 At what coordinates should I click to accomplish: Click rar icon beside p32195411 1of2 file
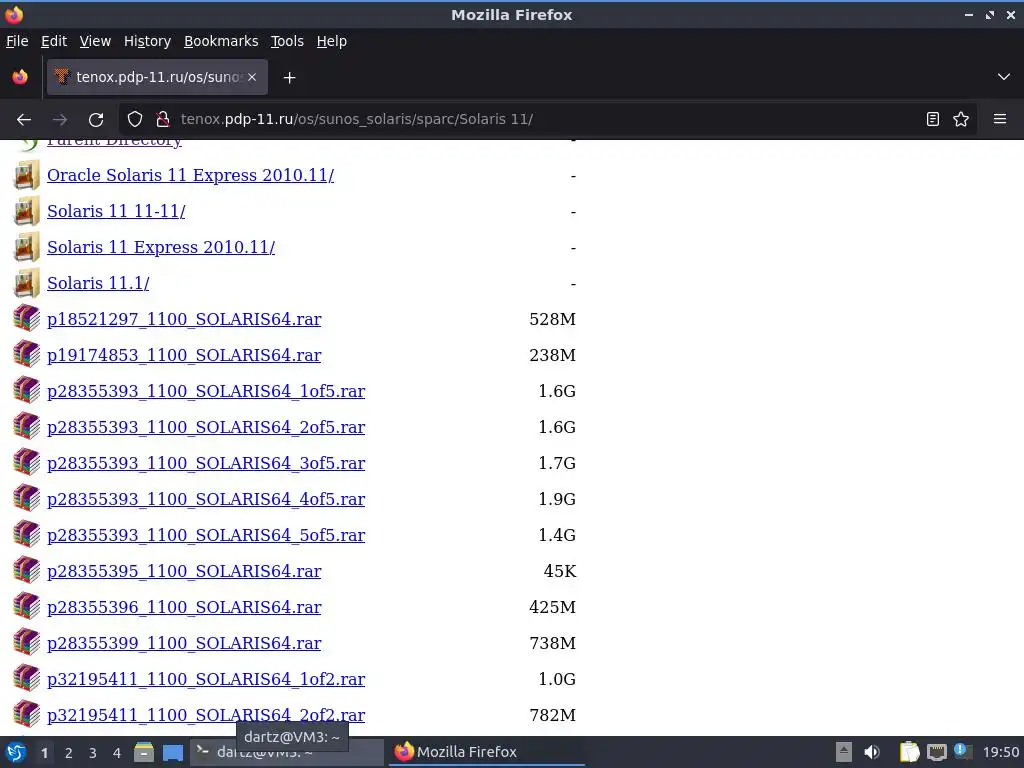(26, 679)
